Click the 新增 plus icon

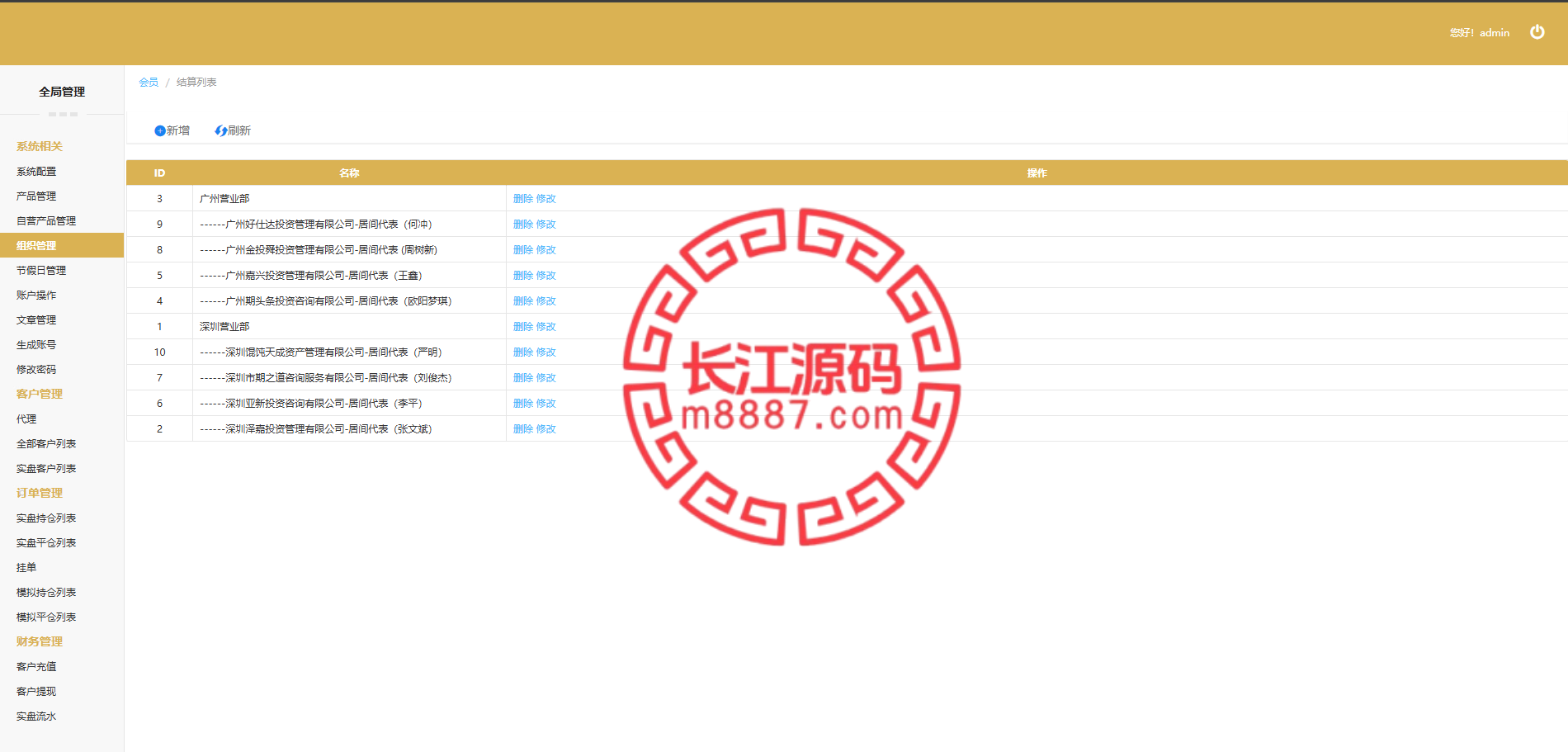pyautogui.click(x=160, y=130)
